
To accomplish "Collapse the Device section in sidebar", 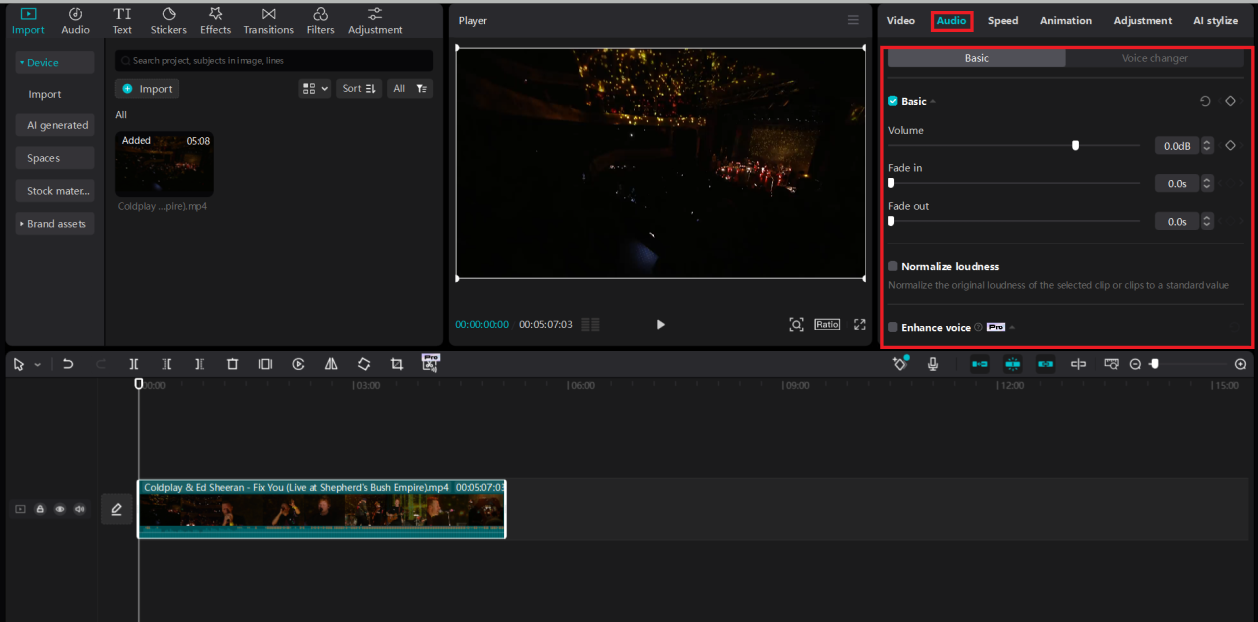I will 55,62.
